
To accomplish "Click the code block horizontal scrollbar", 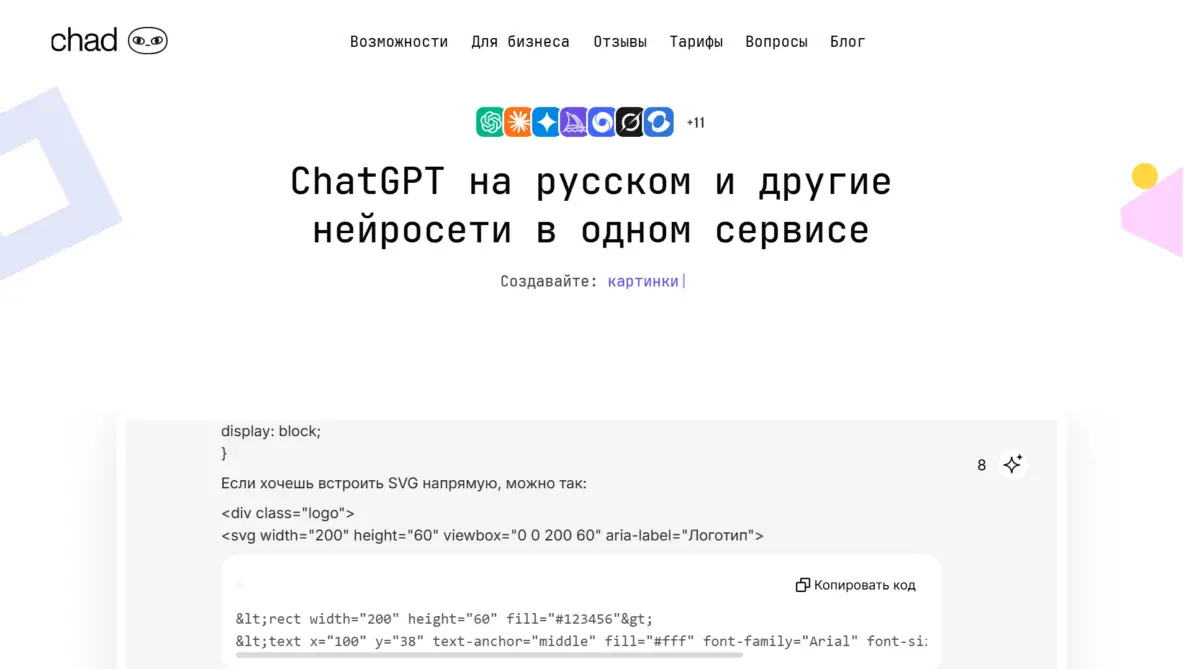I will 489,655.
